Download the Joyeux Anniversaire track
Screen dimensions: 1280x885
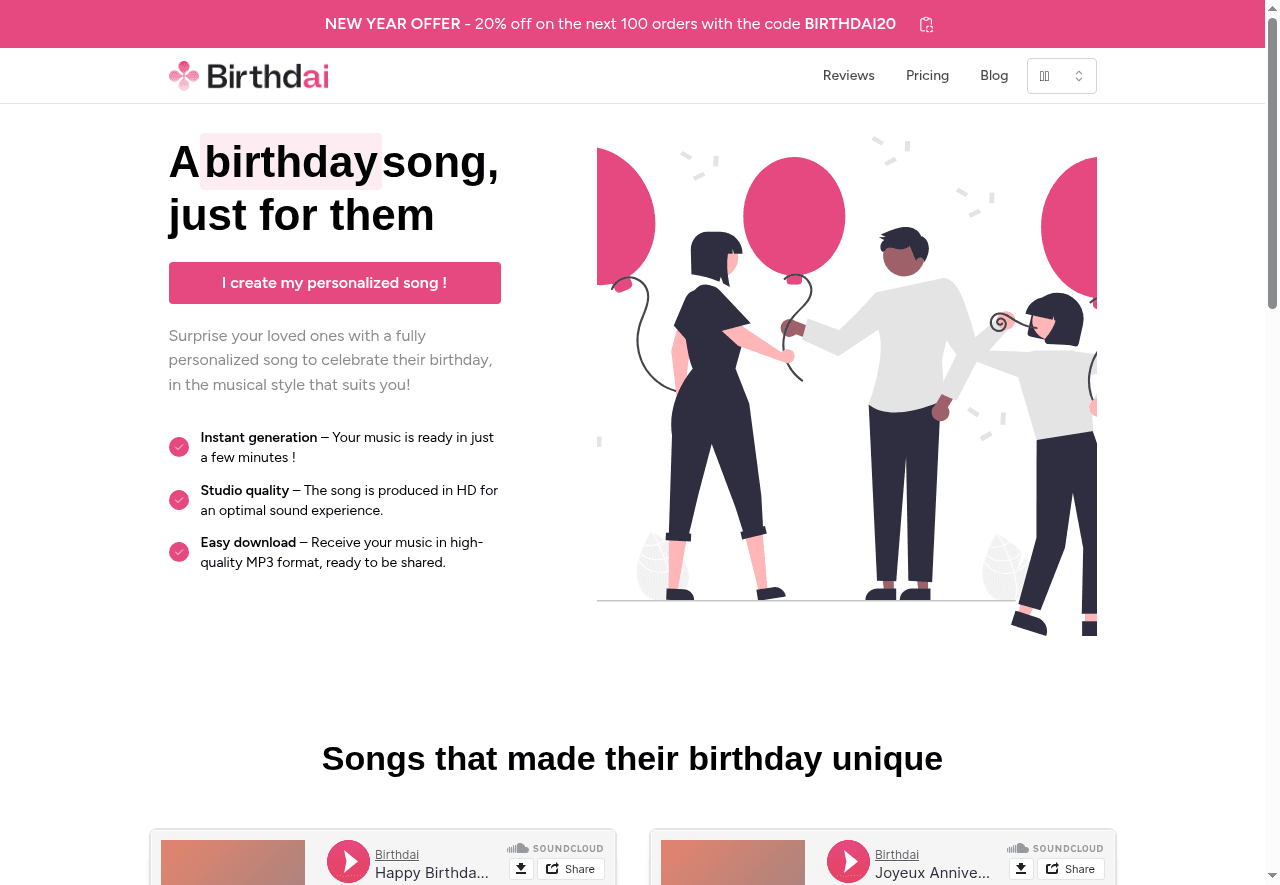[1020, 868]
